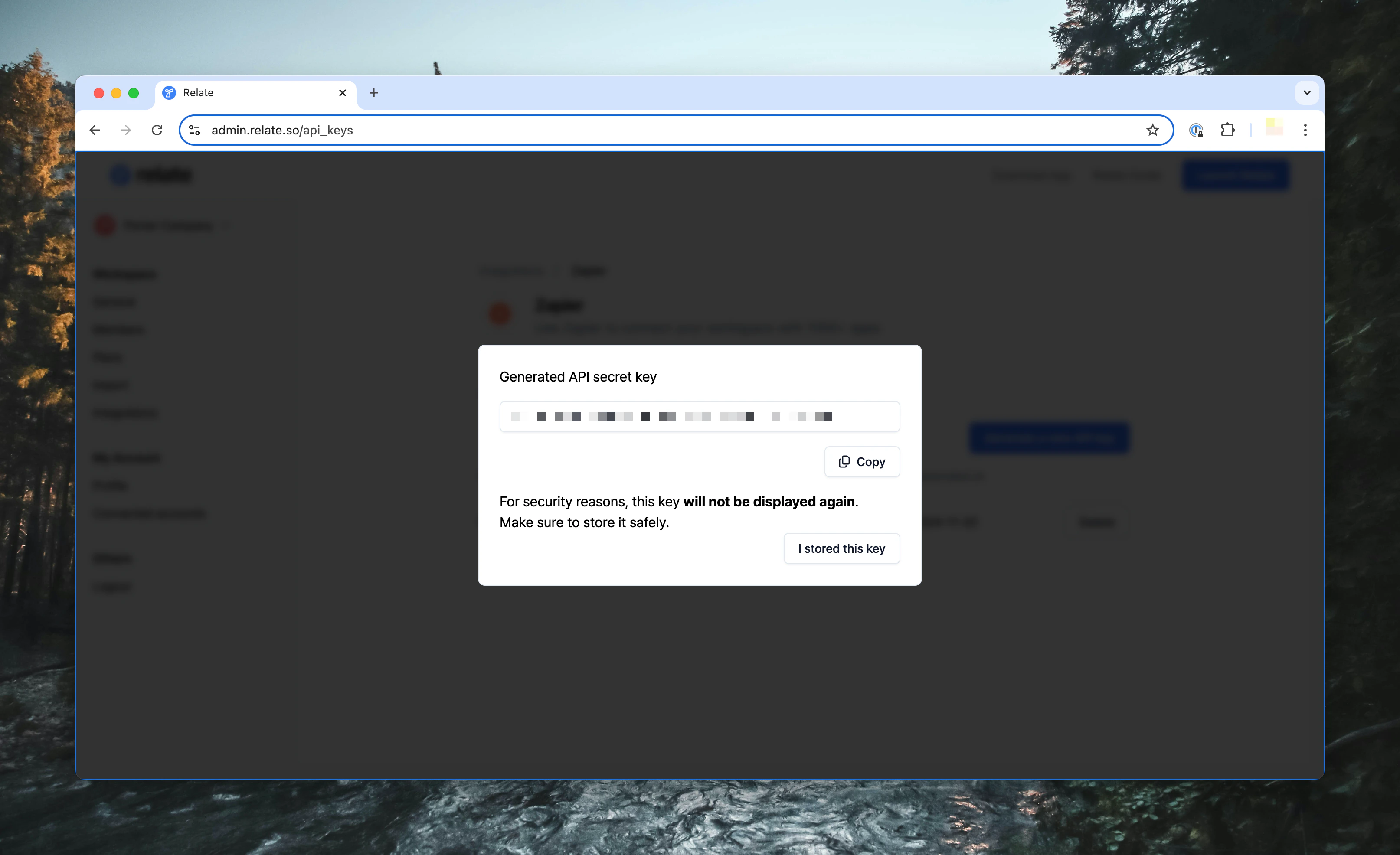Open the Extensions puzzle-piece menu
1400x855 pixels.
[1227, 130]
